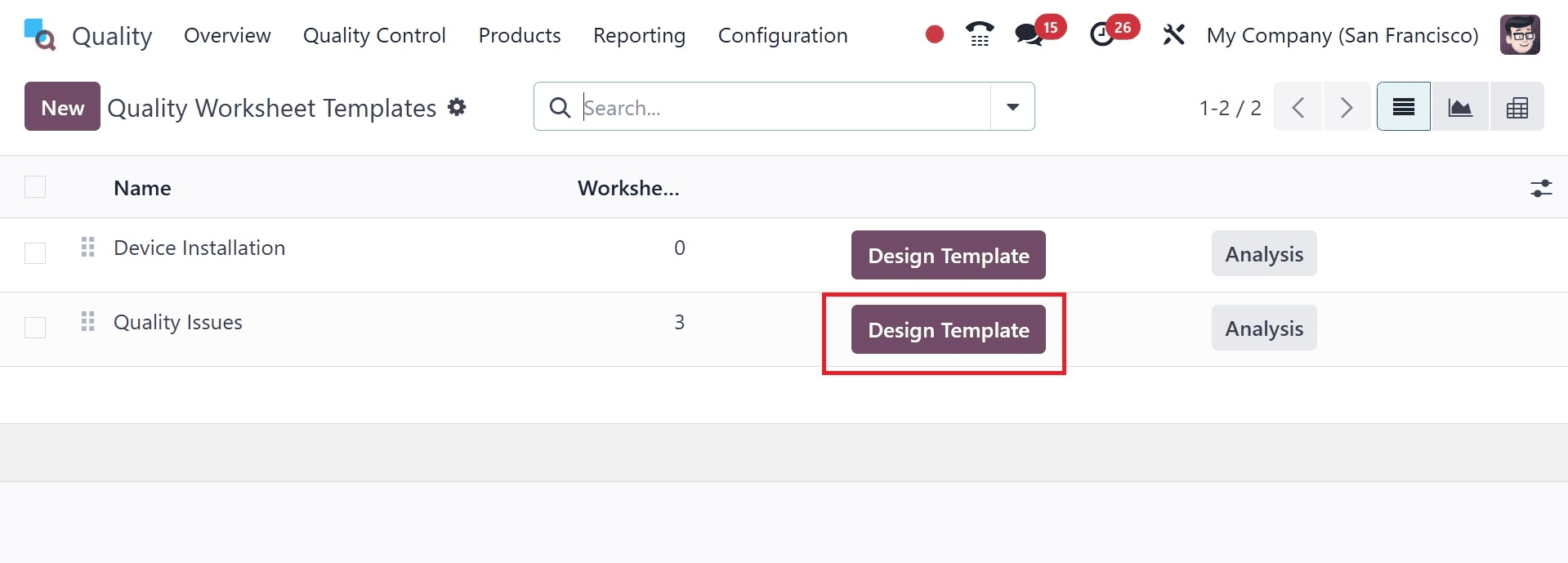Image resolution: width=1568 pixels, height=563 pixels.
Task: Open the user avatar menu
Action: pyautogui.click(x=1520, y=34)
